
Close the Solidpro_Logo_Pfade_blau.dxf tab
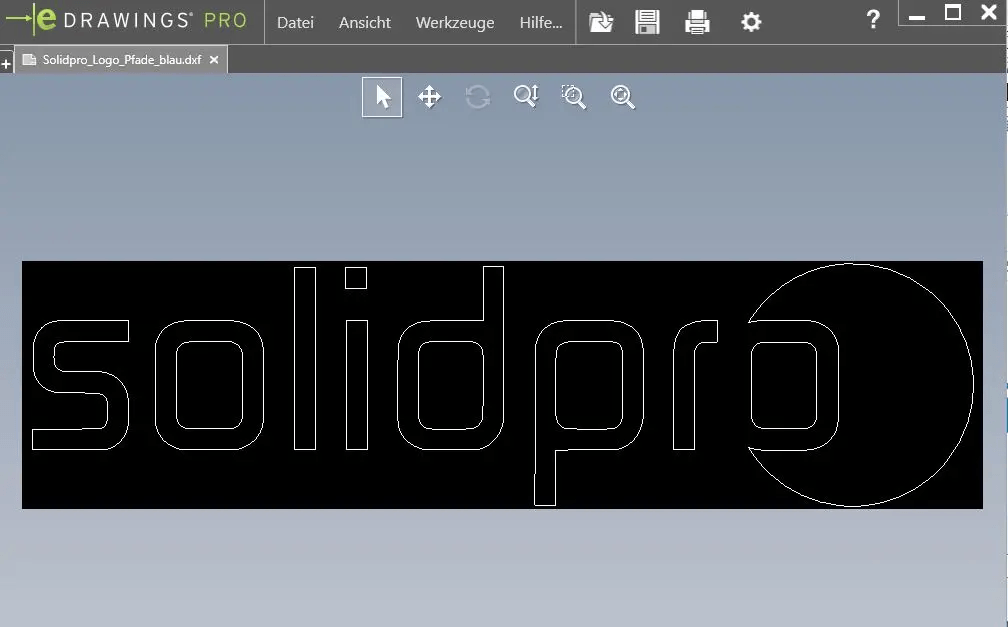pyautogui.click(x=213, y=59)
